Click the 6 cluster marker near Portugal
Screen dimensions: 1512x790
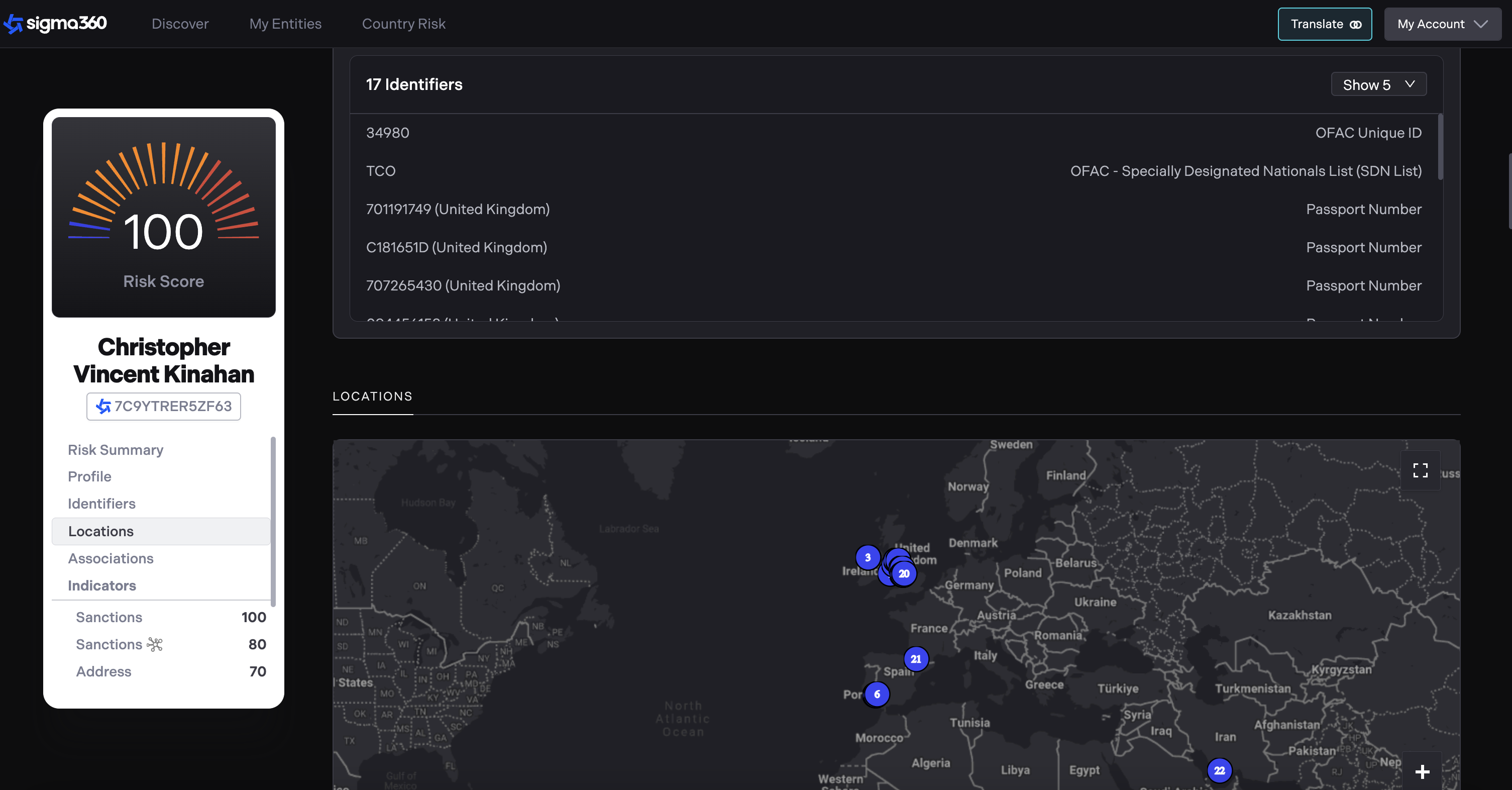tap(877, 694)
